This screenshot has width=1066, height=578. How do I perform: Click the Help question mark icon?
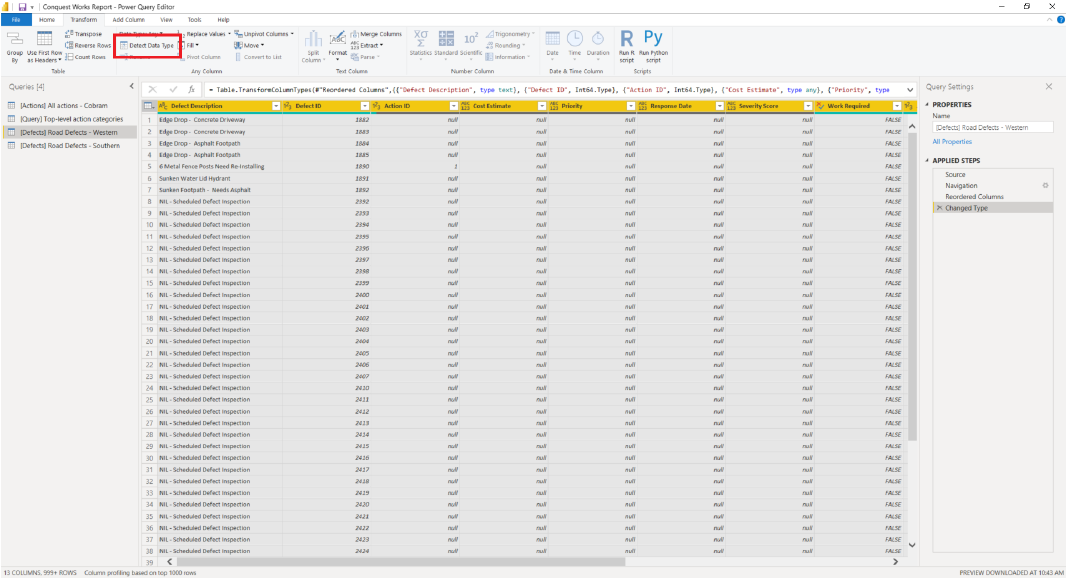1061,20
